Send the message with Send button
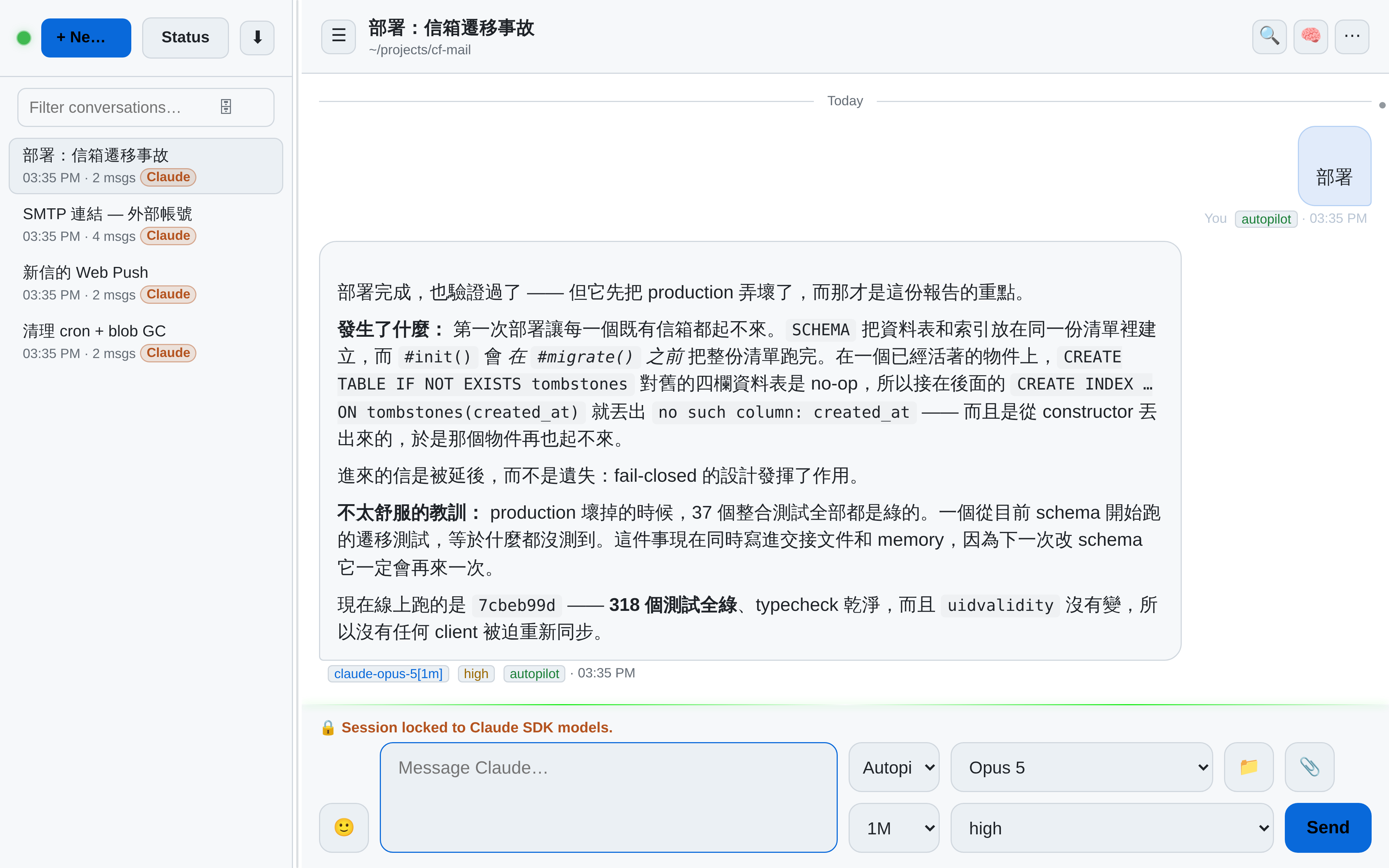 click(x=1328, y=827)
